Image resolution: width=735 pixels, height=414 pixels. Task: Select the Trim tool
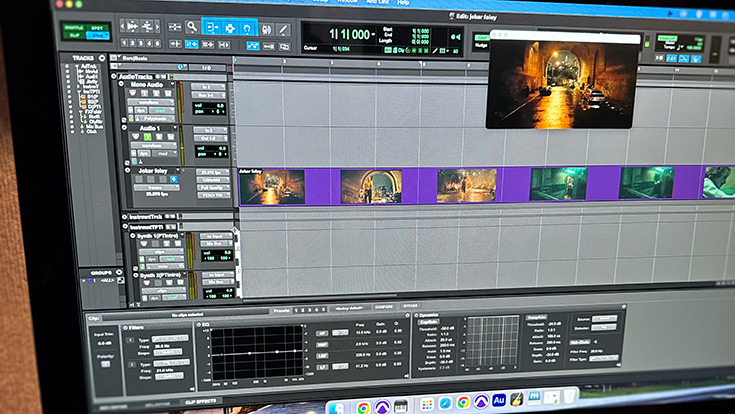tap(212, 28)
